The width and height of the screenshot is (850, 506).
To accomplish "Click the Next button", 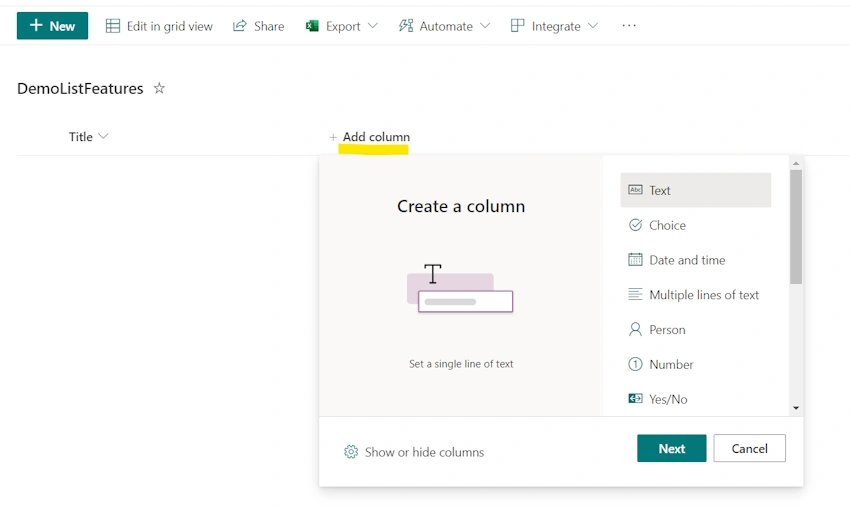I will click(672, 449).
